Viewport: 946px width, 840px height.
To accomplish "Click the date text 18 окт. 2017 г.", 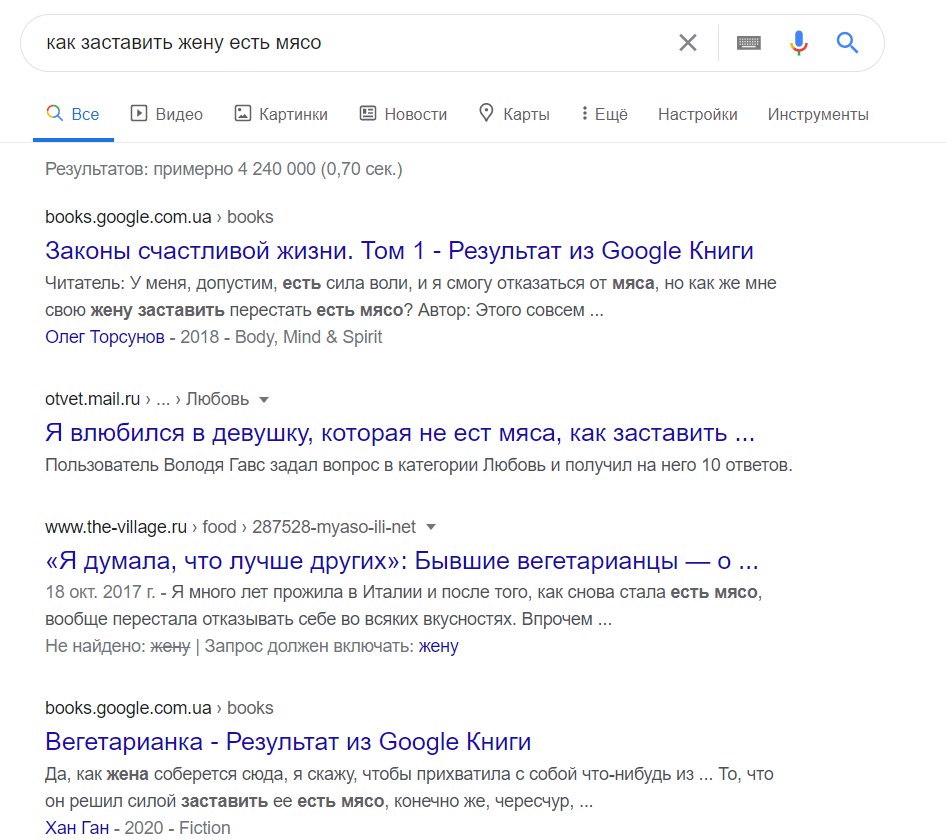I will (100, 592).
